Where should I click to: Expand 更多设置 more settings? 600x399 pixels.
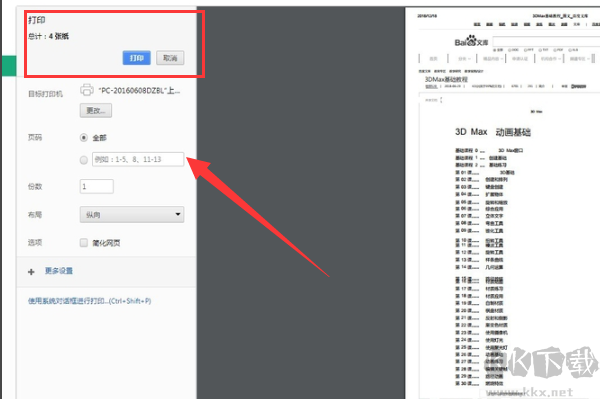[59, 271]
